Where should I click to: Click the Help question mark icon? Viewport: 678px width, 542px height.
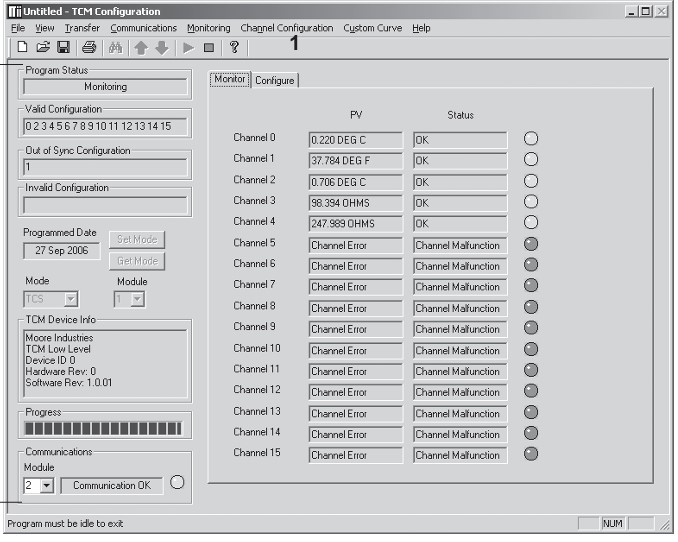tap(234, 47)
